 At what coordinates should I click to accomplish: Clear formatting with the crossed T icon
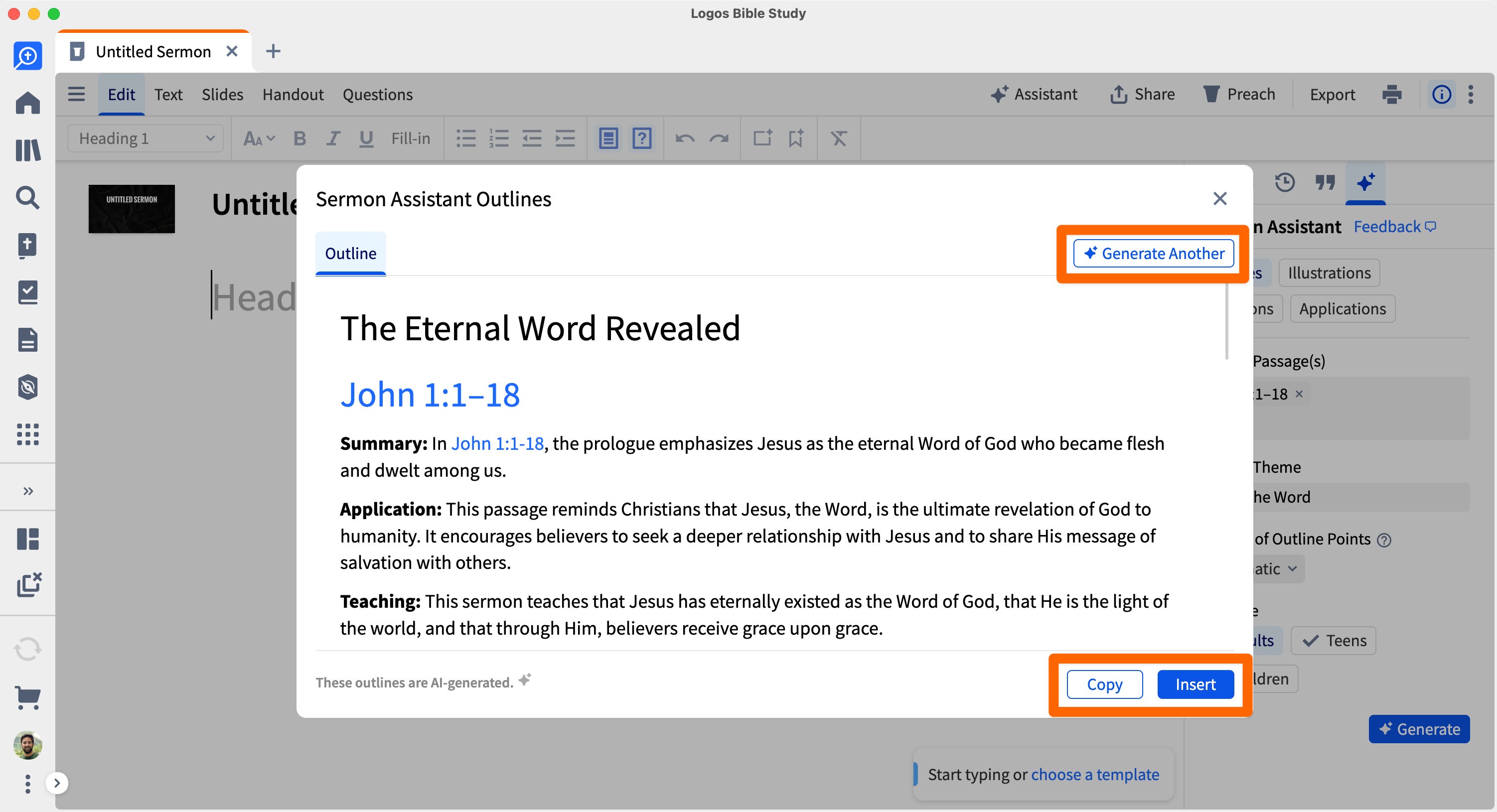tap(839, 138)
